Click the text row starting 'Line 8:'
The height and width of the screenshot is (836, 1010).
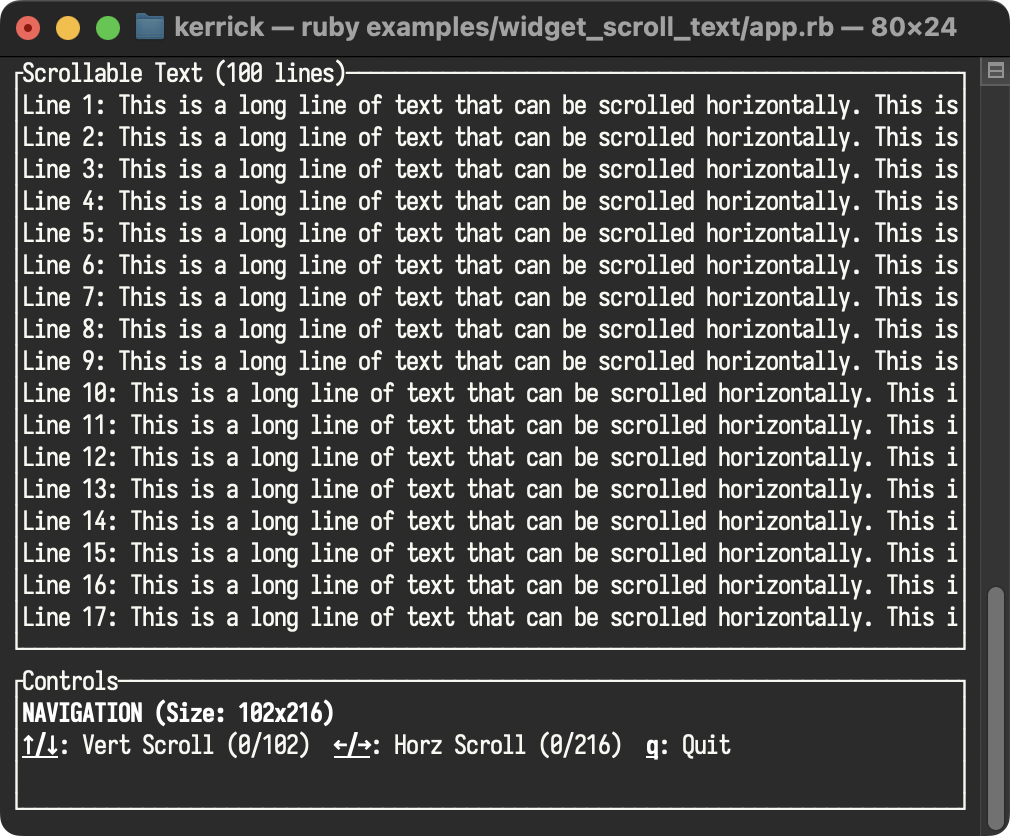(490, 329)
